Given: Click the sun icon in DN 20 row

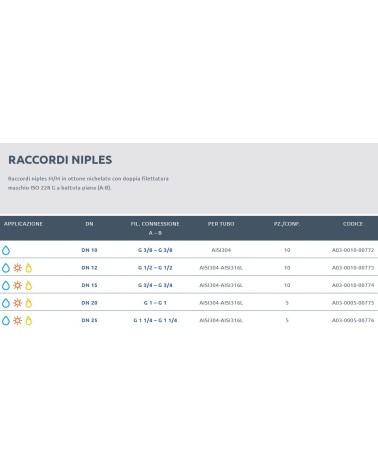Looking at the screenshot, I should coord(17,303).
